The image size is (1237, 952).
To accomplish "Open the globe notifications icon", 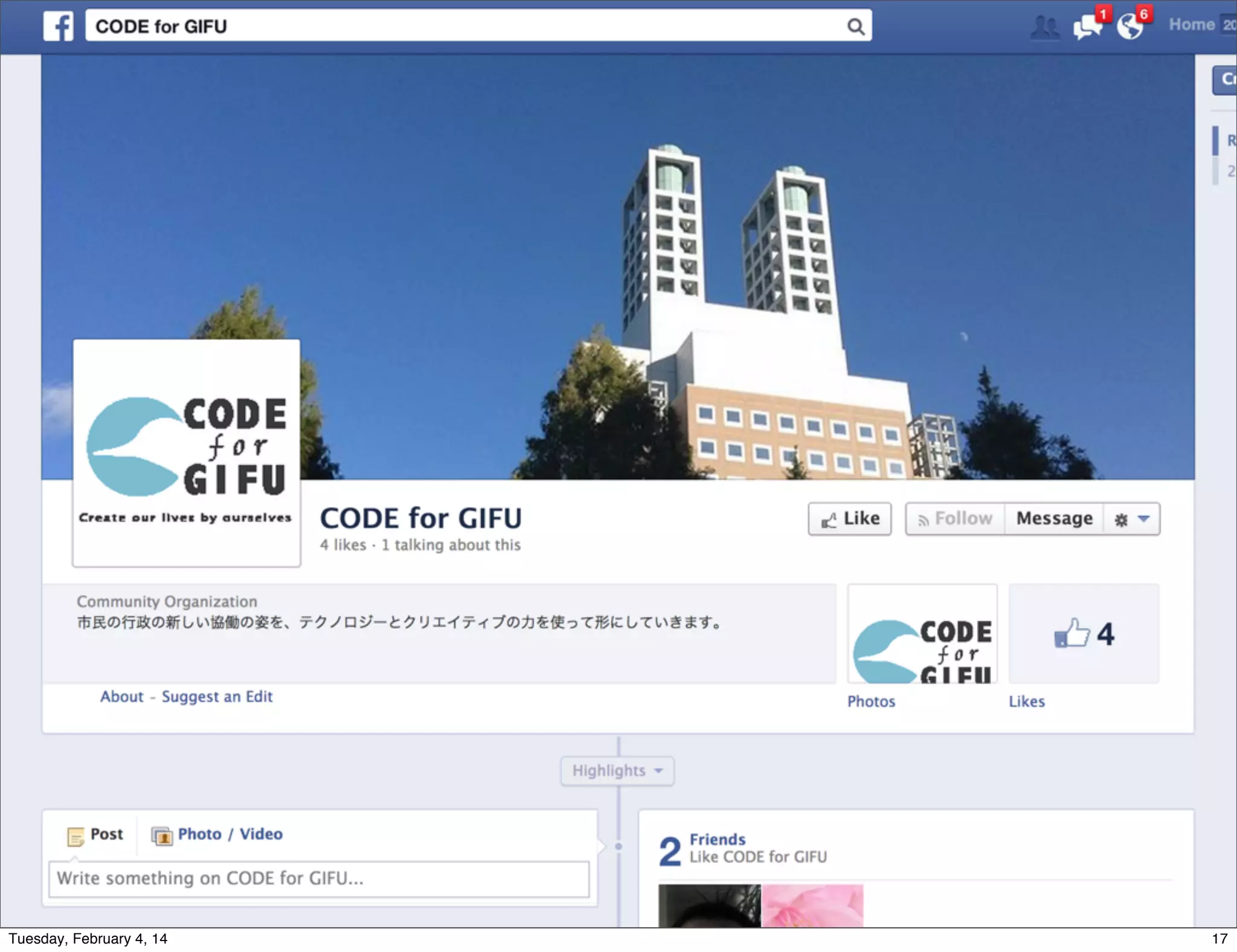I will (x=1130, y=26).
